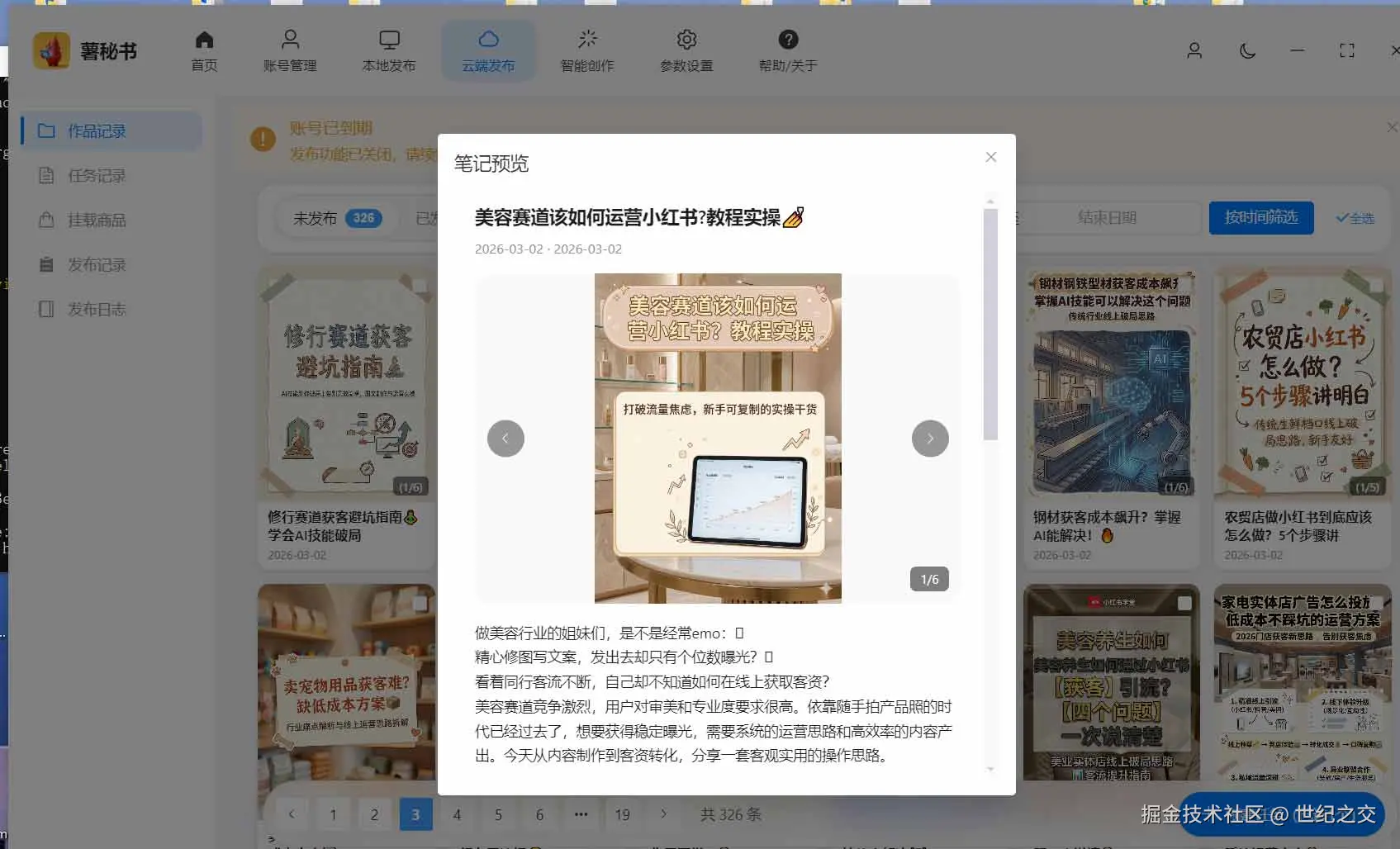
Task: Open 帮助/关于 help page
Action: (x=786, y=50)
